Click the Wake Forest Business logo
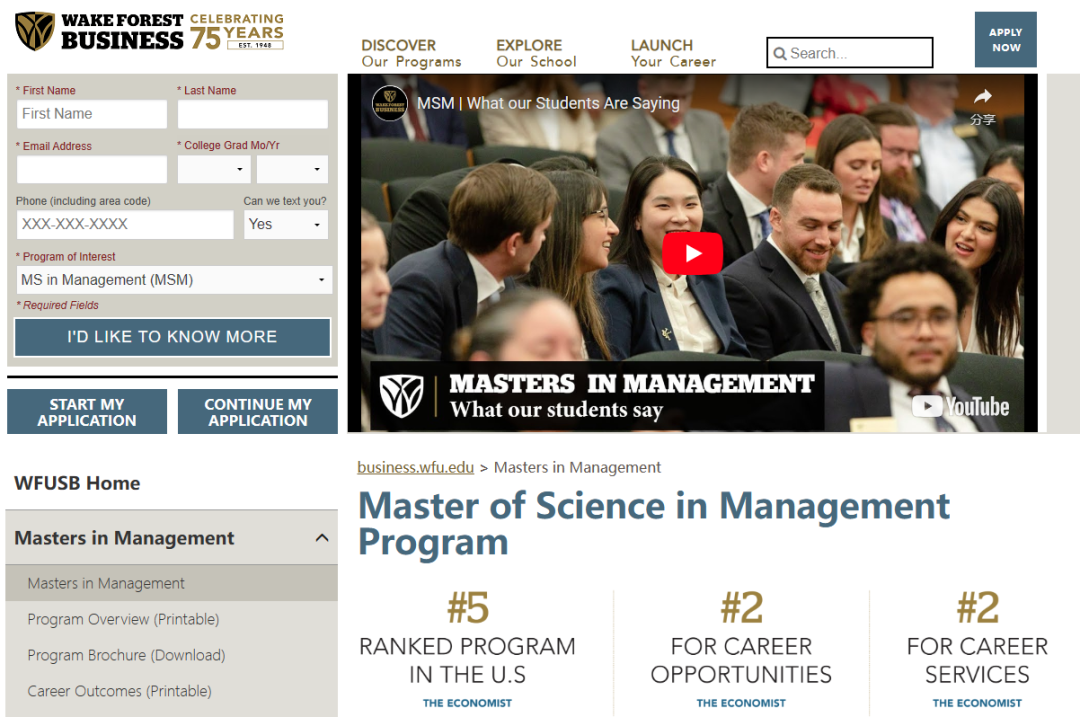This screenshot has width=1080, height=717. [100, 31]
